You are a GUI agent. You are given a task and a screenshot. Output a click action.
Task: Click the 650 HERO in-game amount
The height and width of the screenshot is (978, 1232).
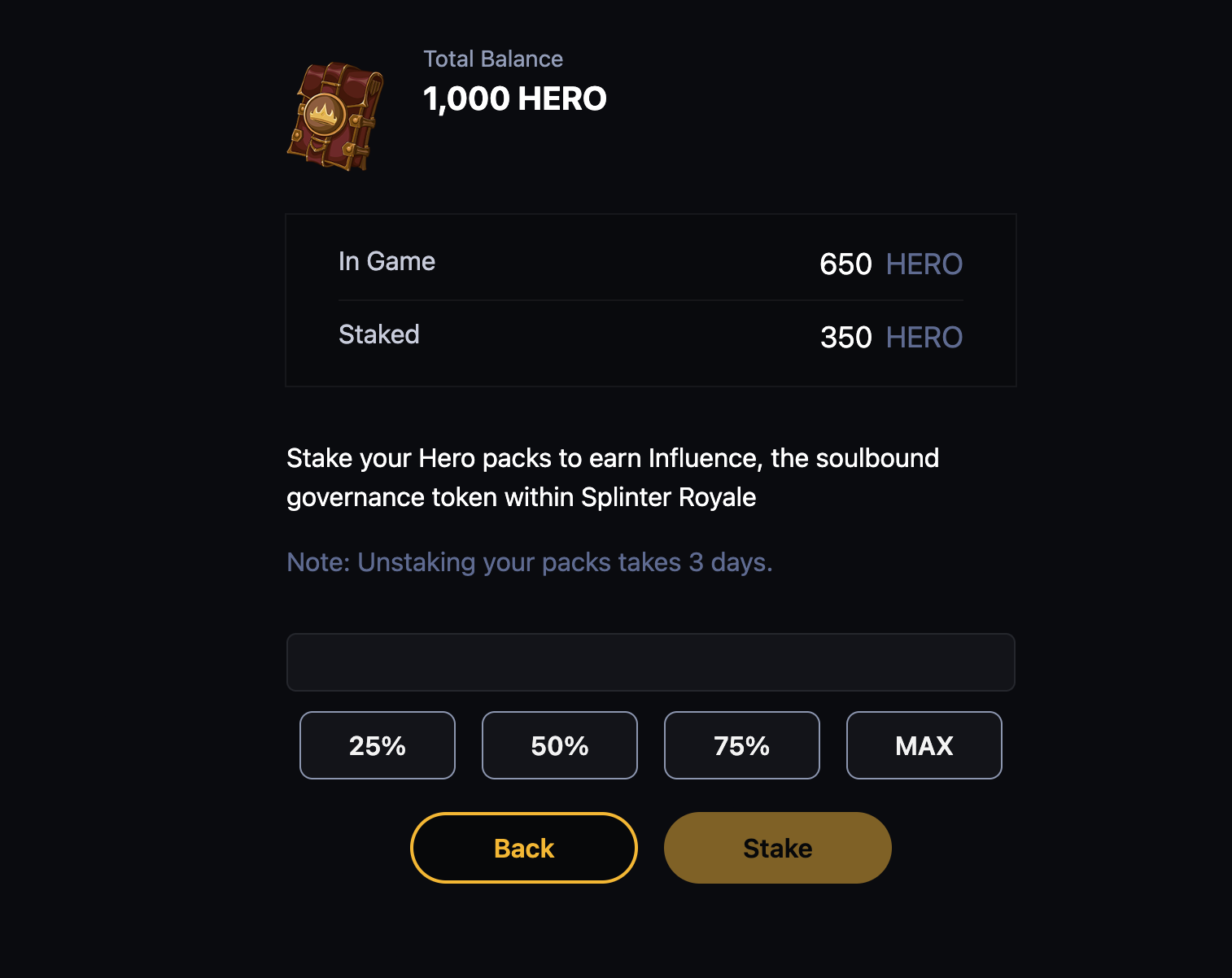click(891, 264)
